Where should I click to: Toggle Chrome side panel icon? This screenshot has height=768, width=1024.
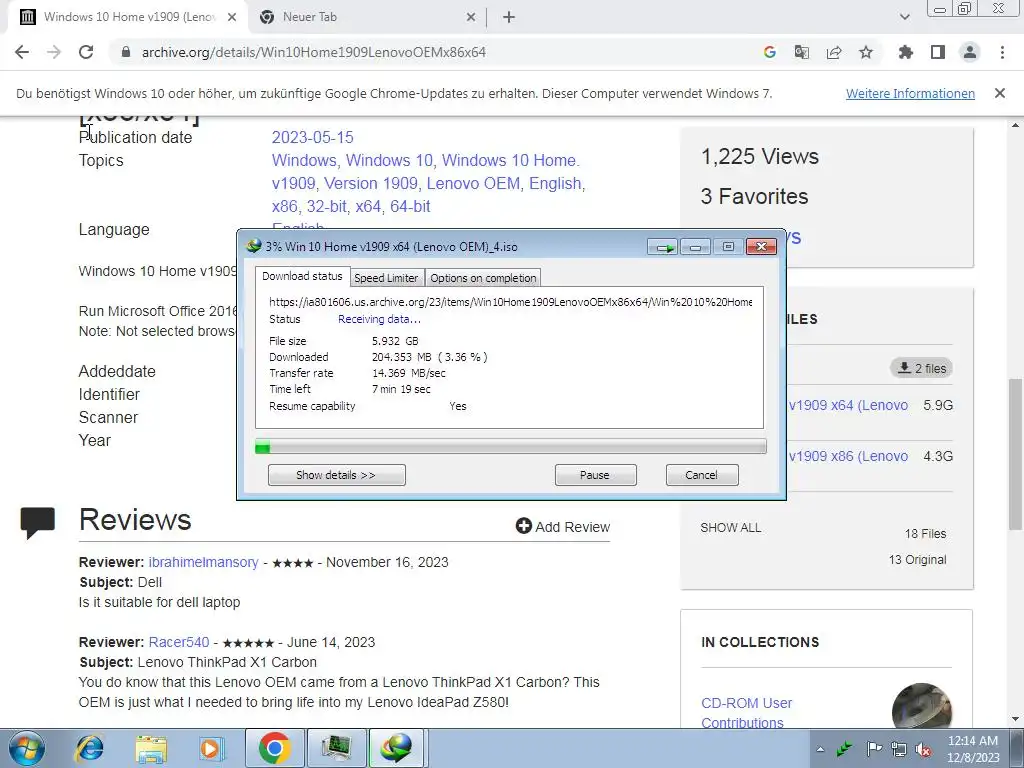click(938, 52)
